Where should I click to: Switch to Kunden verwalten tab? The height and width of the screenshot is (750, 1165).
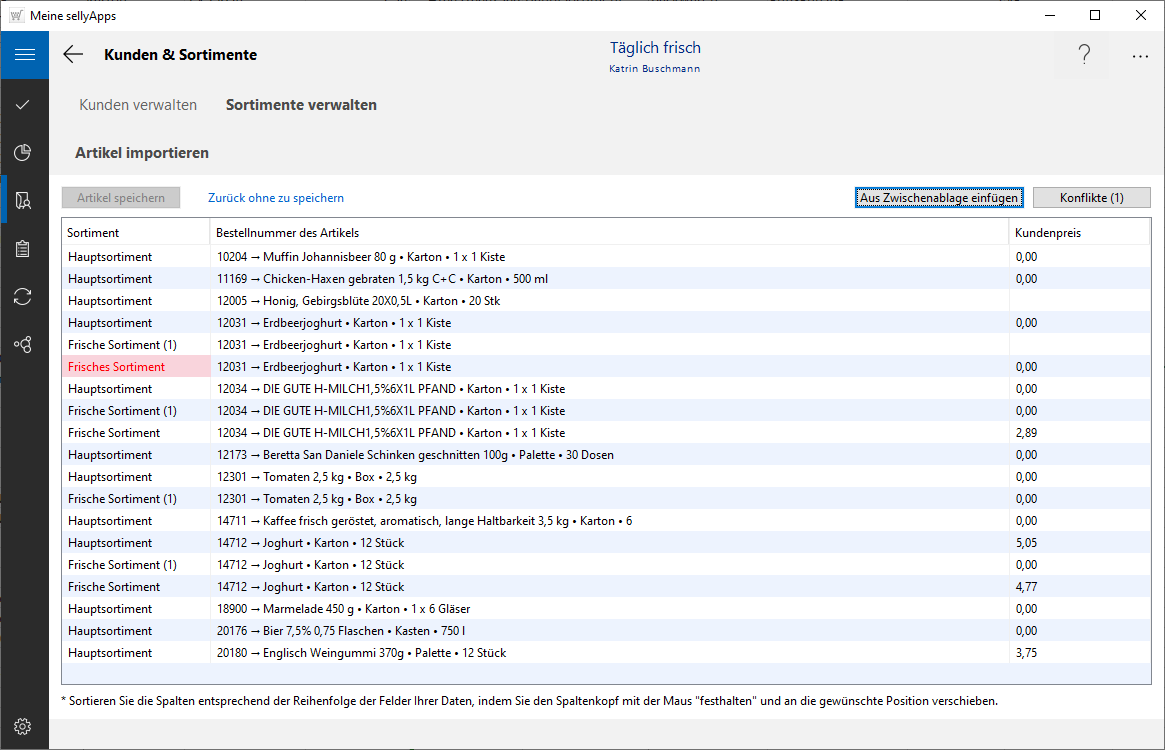point(138,105)
